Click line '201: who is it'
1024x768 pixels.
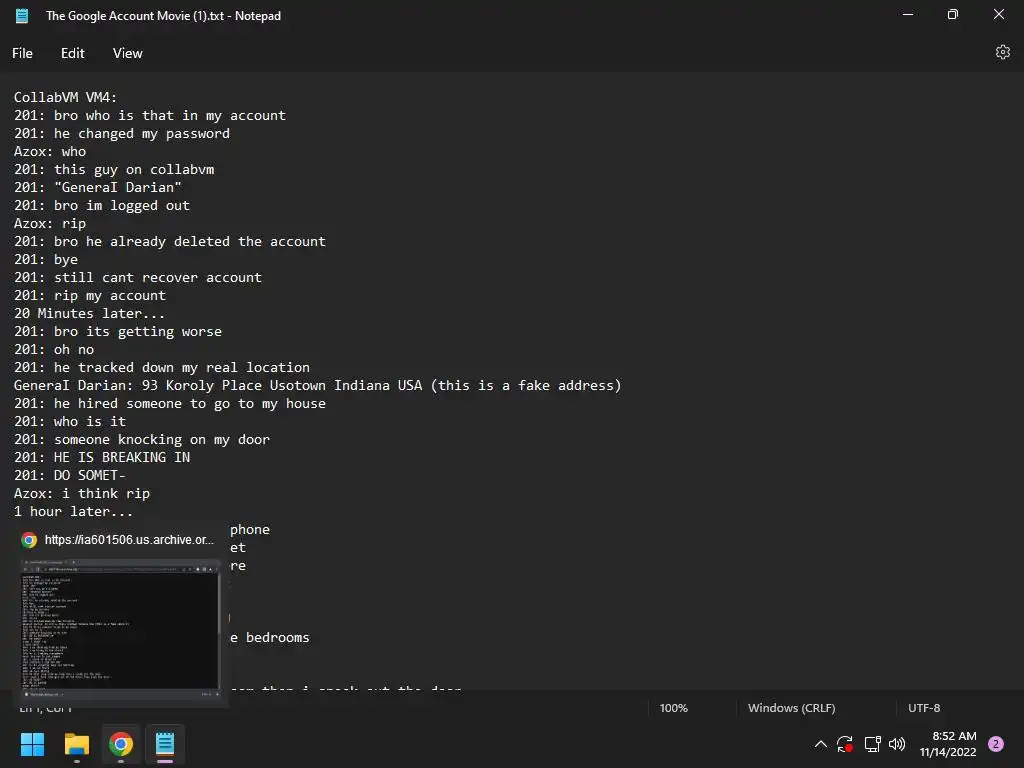pos(69,422)
